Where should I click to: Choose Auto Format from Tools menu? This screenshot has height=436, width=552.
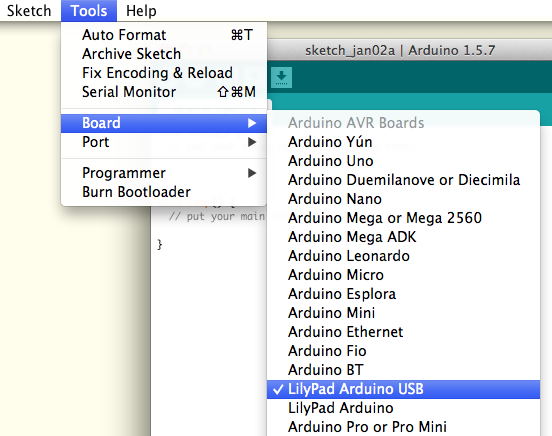tap(164, 35)
